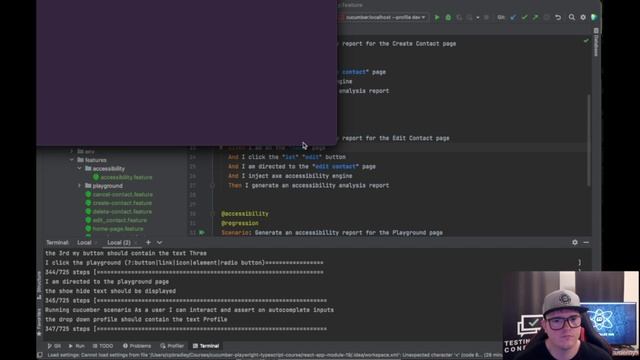Screen dimensions: 640x360
Task: Collapse the accessibility folder
Action: [80, 169]
